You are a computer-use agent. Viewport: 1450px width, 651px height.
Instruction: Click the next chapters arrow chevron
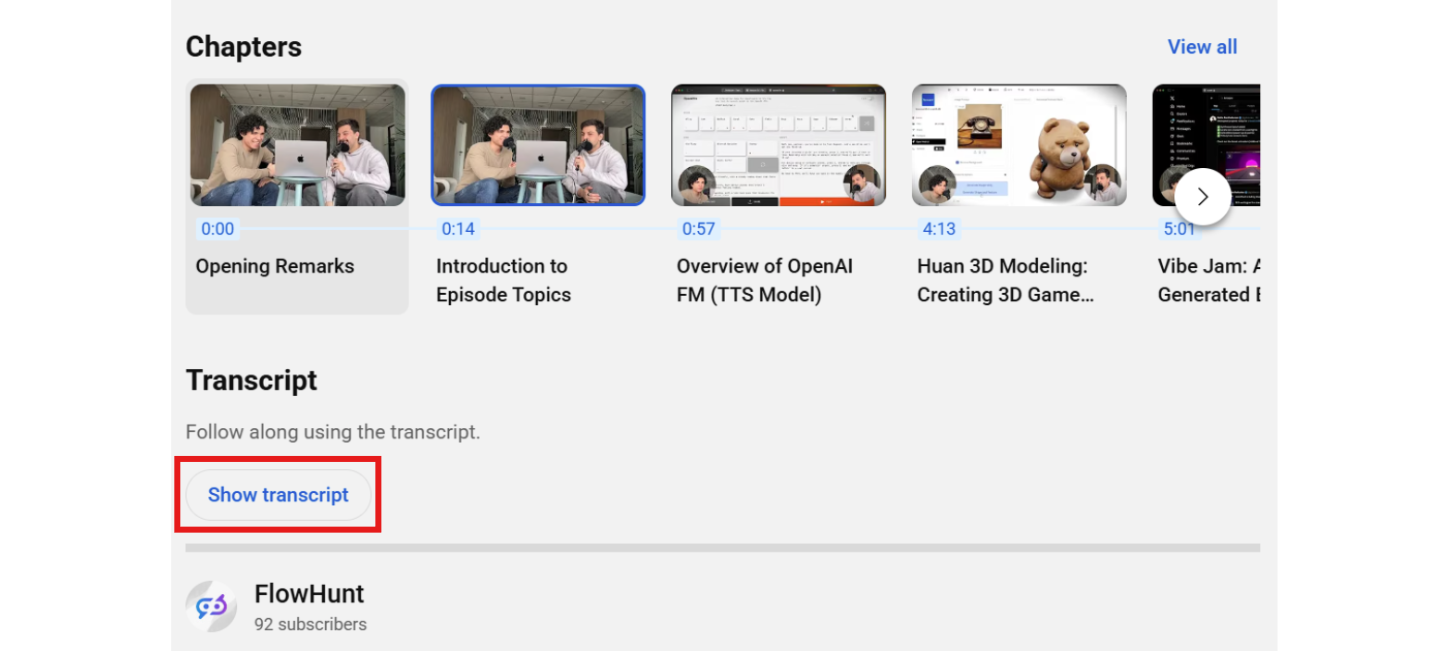1203,196
